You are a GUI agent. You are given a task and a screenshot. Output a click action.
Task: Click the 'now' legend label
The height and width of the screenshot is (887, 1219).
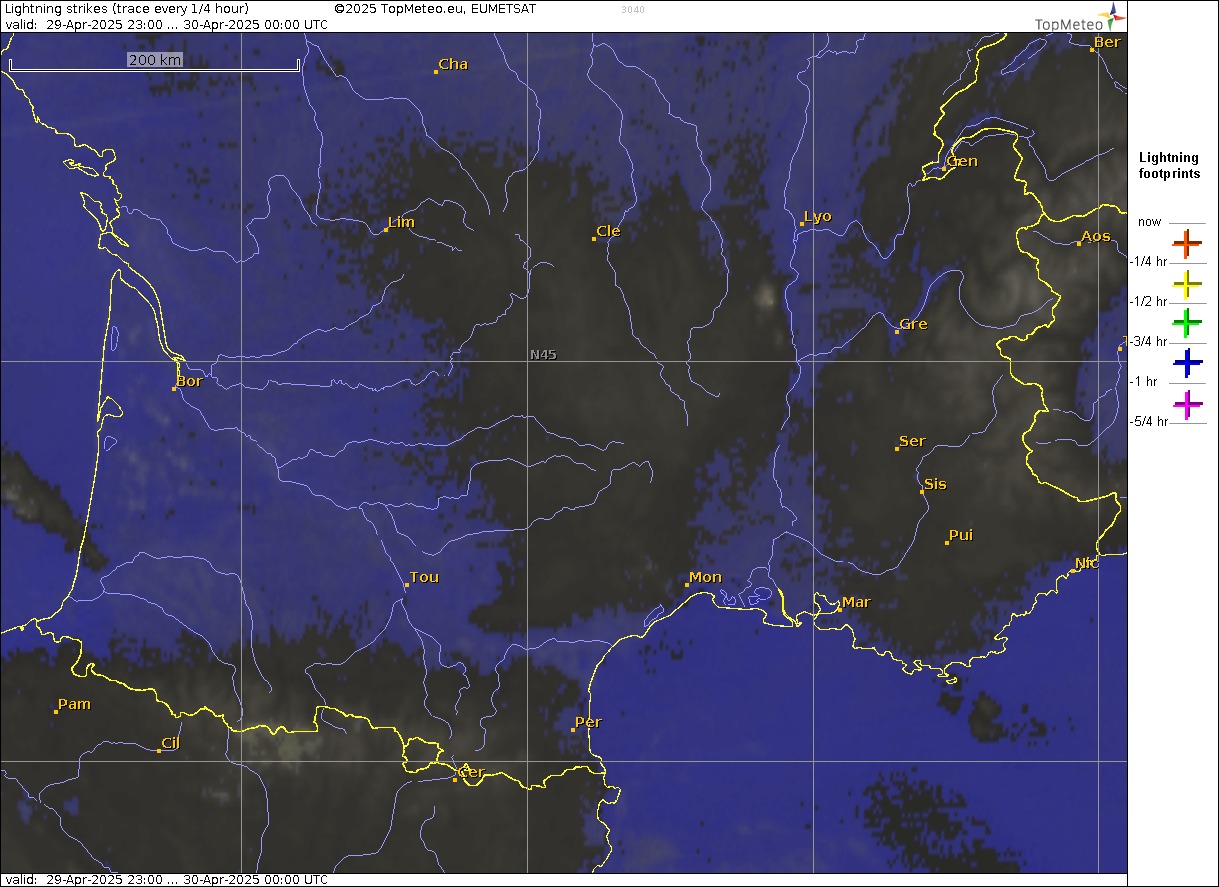[x=1150, y=222]
